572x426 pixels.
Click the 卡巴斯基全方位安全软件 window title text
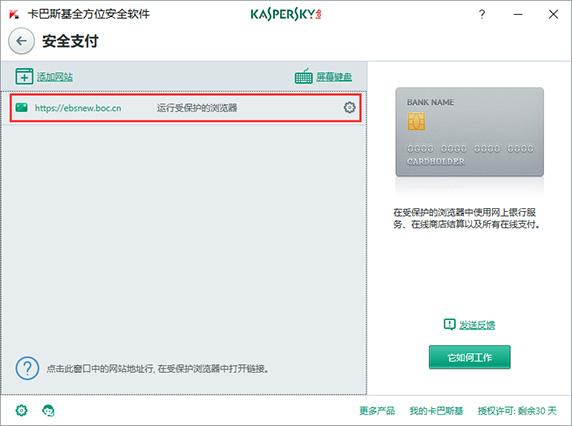point(89,14)
